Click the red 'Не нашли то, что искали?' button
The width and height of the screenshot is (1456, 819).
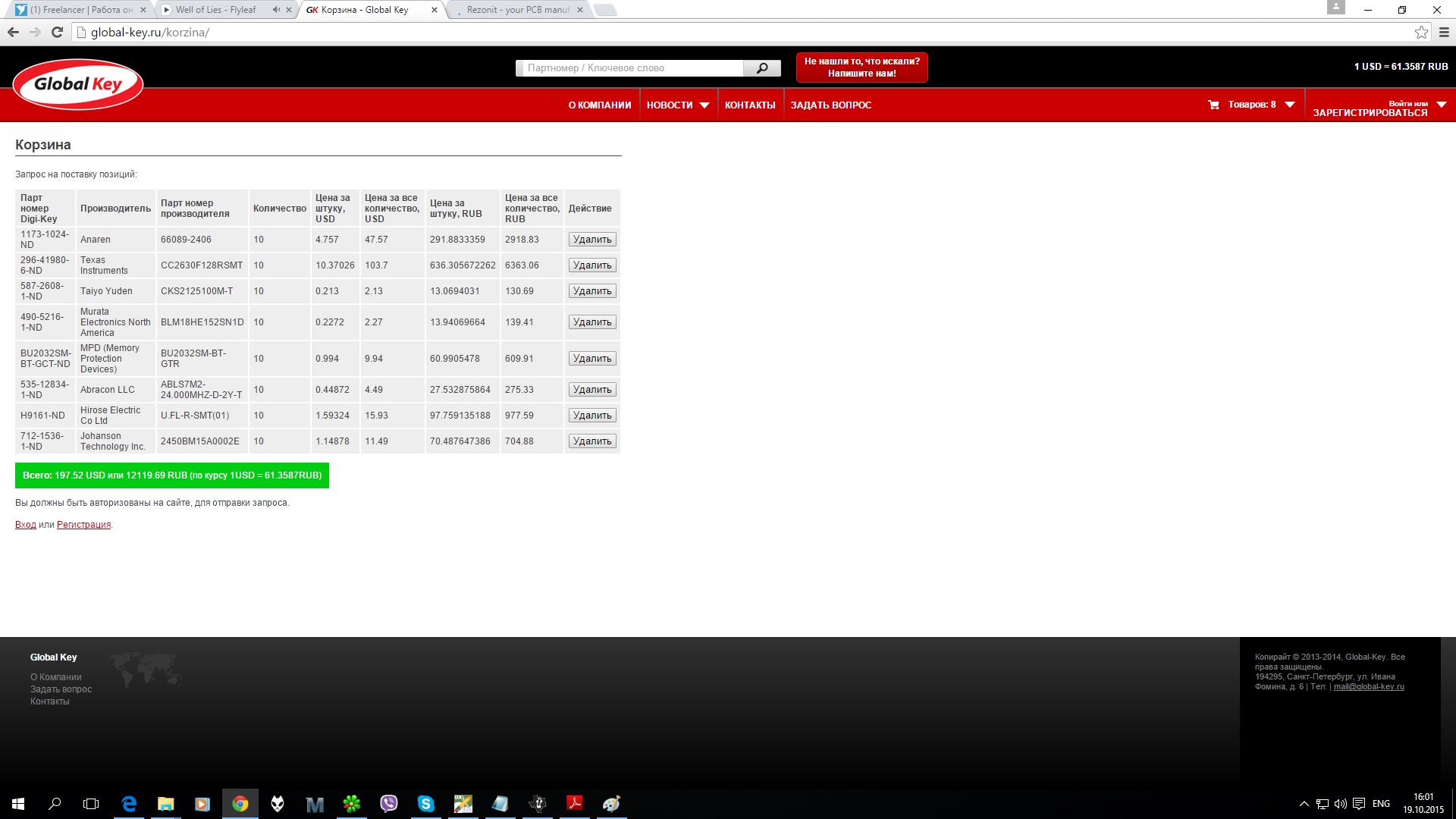pyautogui.click(x=861, y=67)
